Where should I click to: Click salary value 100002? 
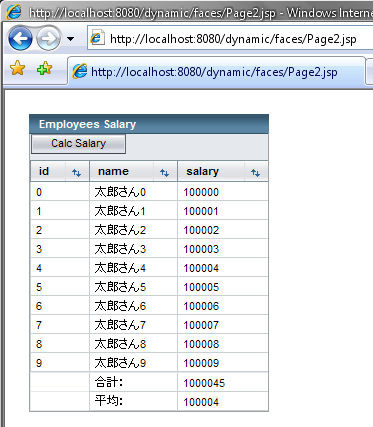tap(201, 230)
